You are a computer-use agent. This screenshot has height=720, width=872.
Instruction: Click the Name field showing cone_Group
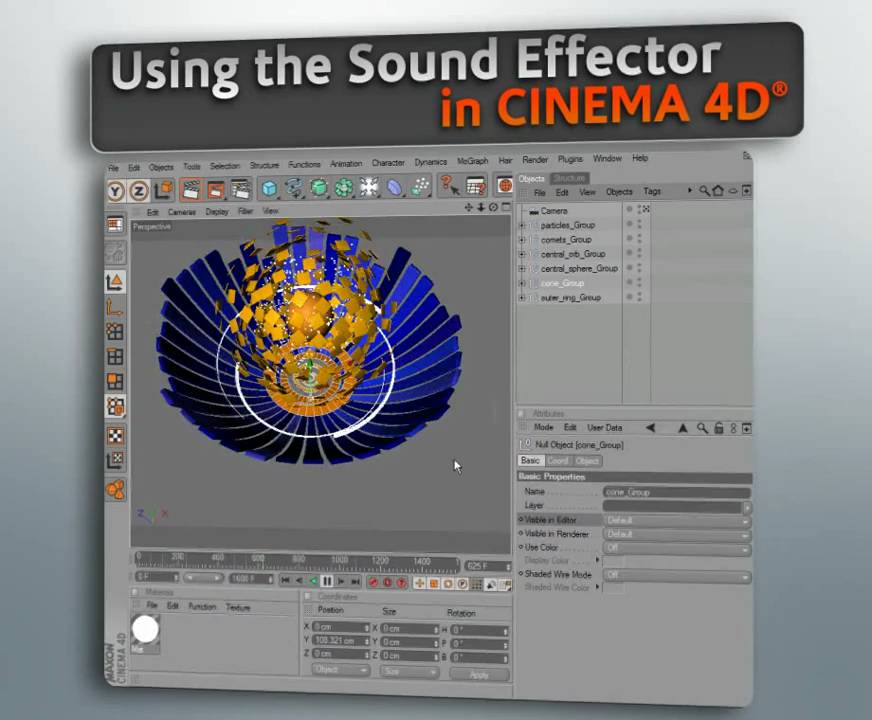(x=677, y=492)
